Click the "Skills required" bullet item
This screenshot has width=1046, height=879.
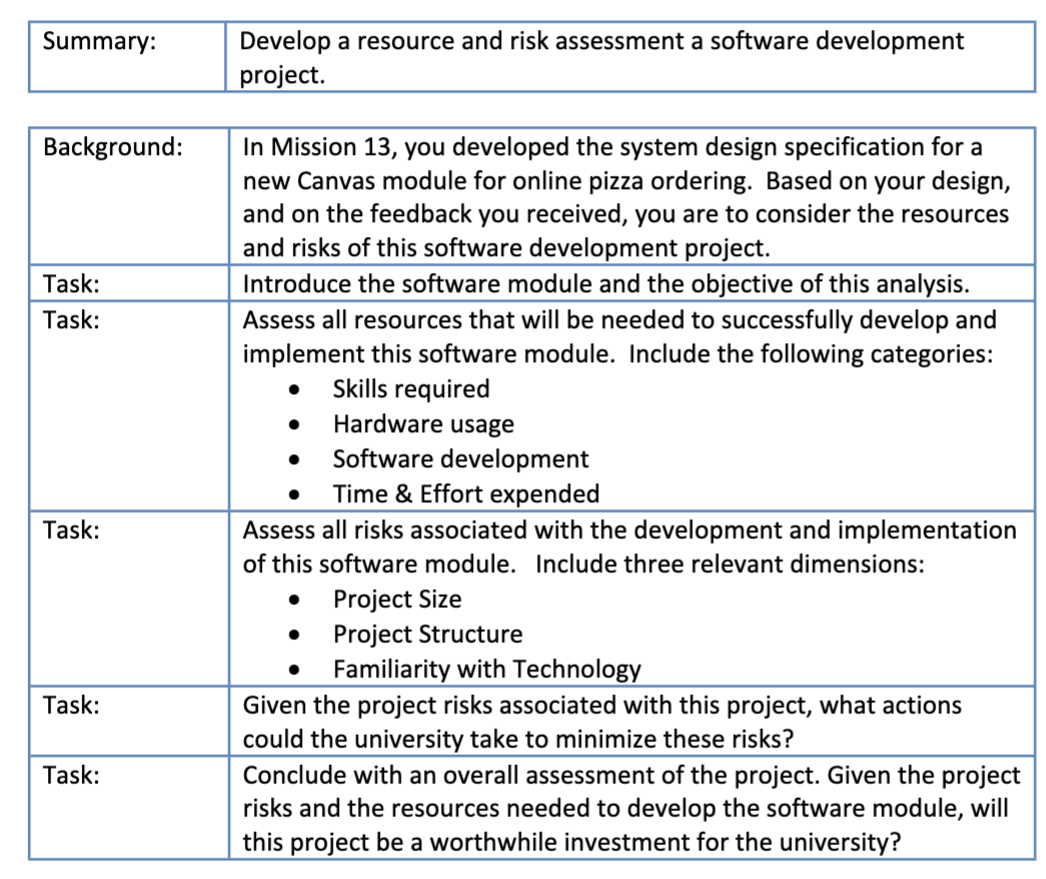pos(411,389)
